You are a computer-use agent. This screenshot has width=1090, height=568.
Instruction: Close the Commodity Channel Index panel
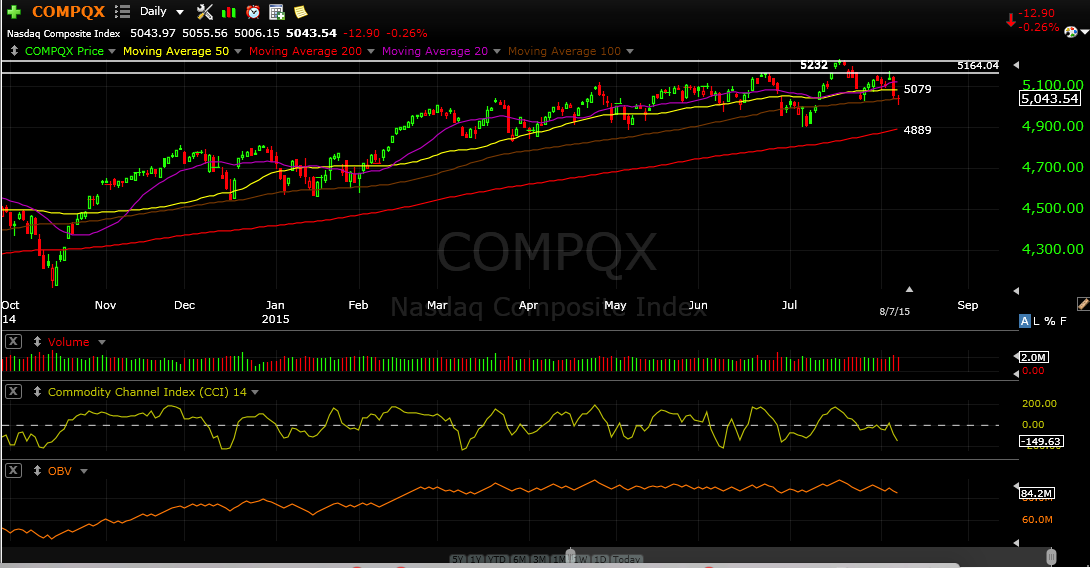coord(13,391)
